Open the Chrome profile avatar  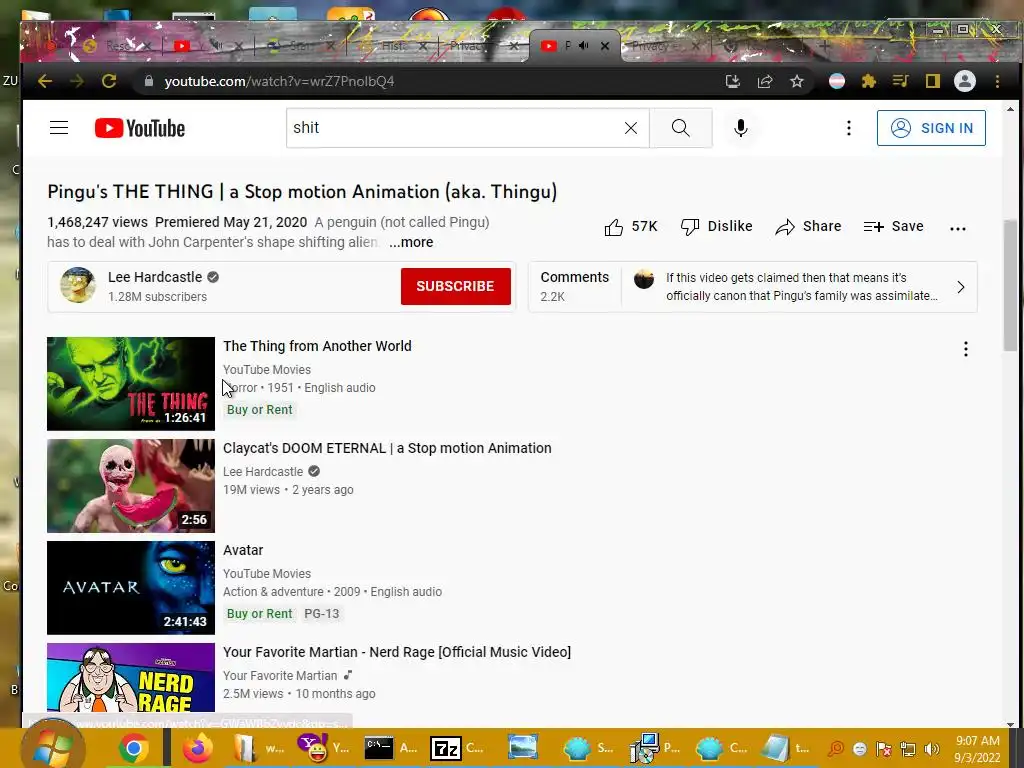(965, 81)
